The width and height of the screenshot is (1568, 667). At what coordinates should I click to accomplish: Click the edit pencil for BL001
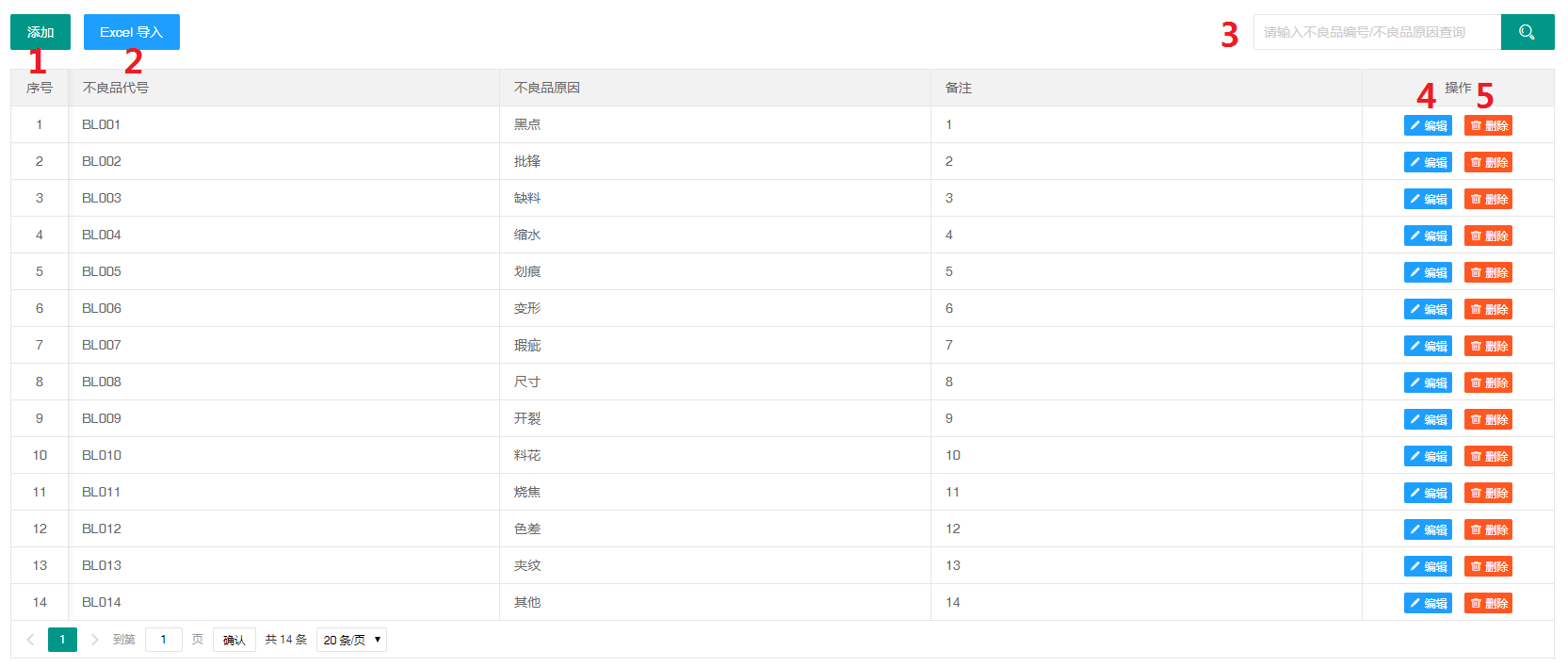coord(1415,125)
